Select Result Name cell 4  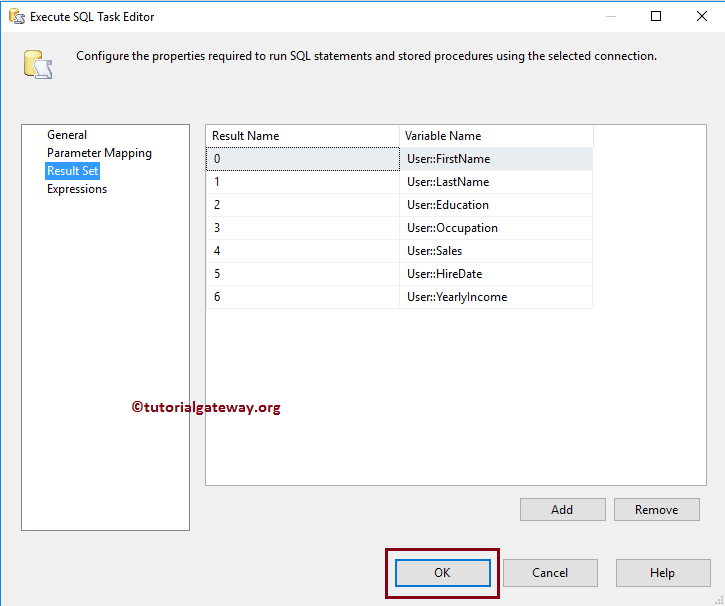tap(303, 251)
